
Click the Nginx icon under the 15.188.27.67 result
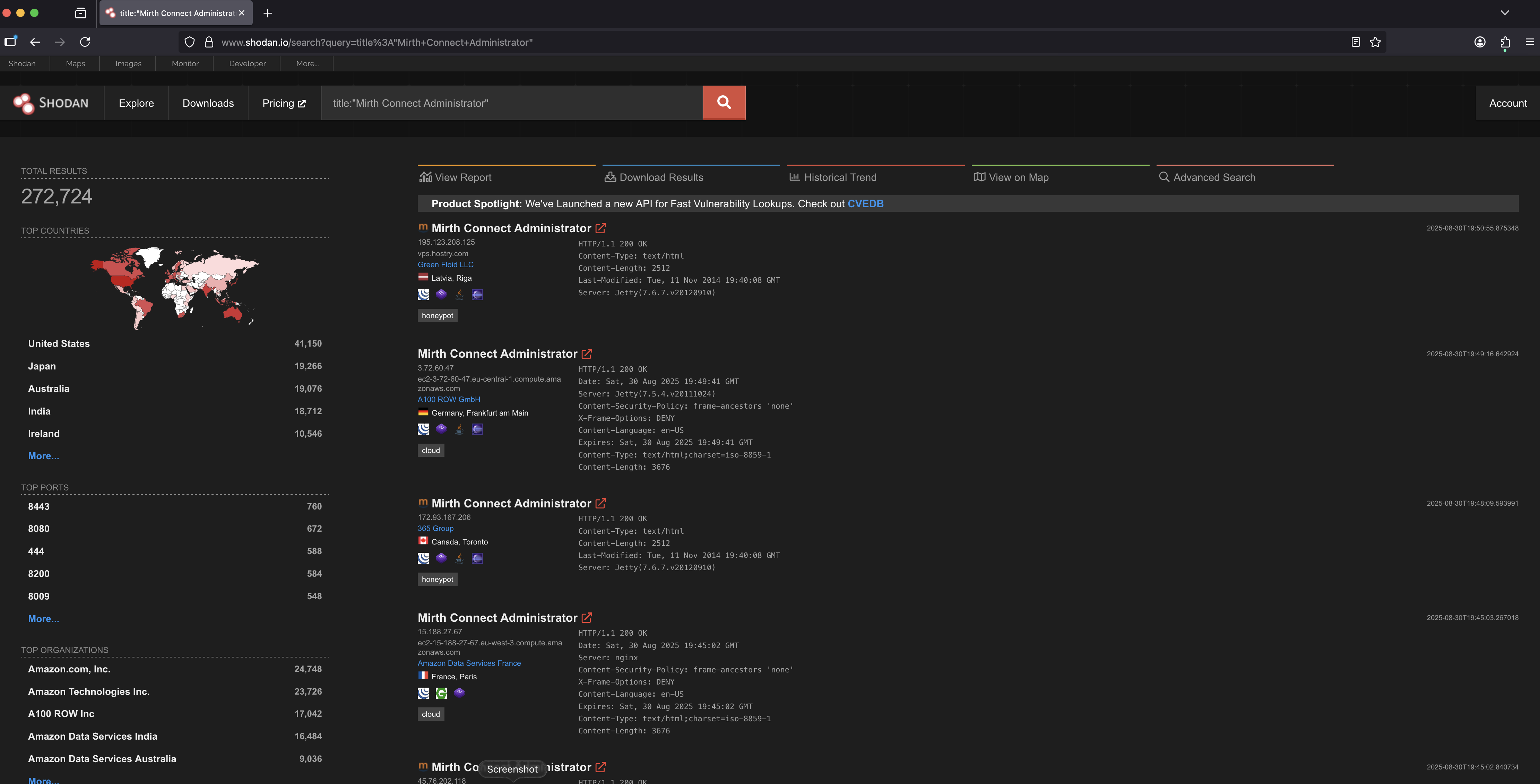(x=441, y=692)
